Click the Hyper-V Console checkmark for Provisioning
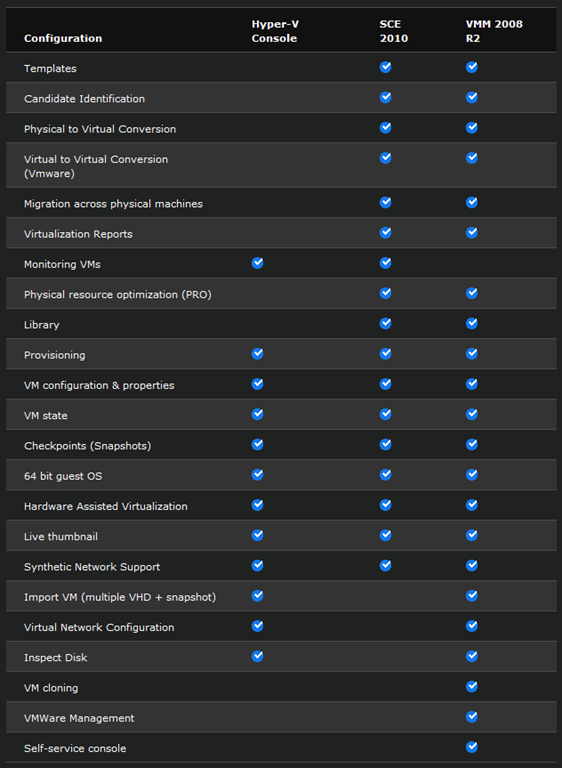 257,354
